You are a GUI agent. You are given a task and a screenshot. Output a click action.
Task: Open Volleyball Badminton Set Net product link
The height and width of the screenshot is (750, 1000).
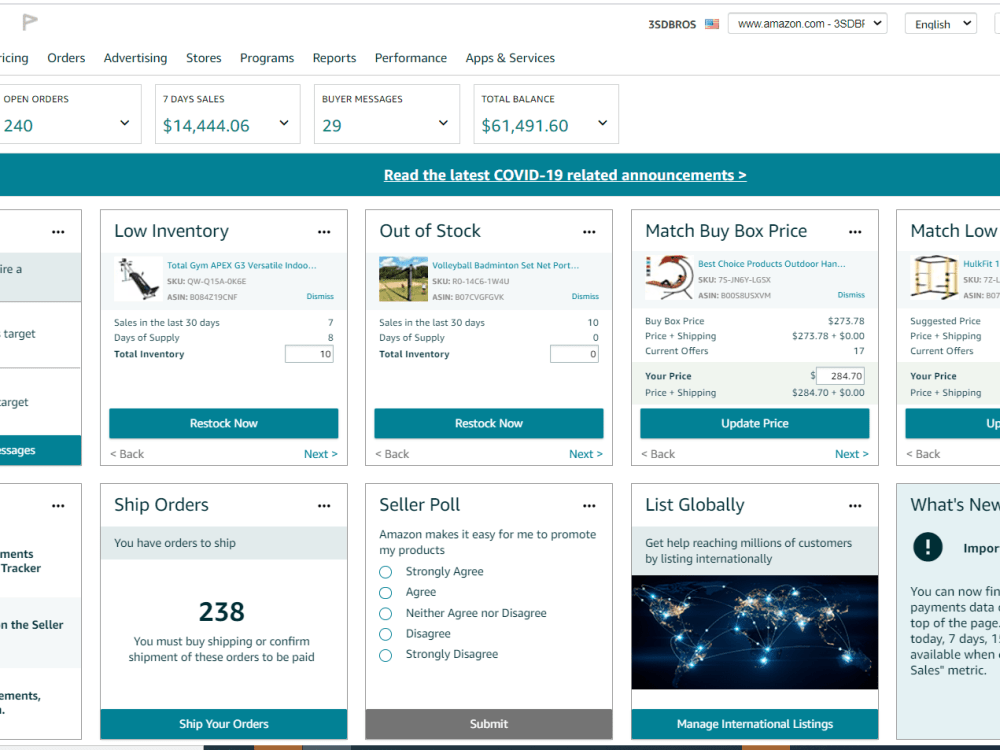click(506, 265)
